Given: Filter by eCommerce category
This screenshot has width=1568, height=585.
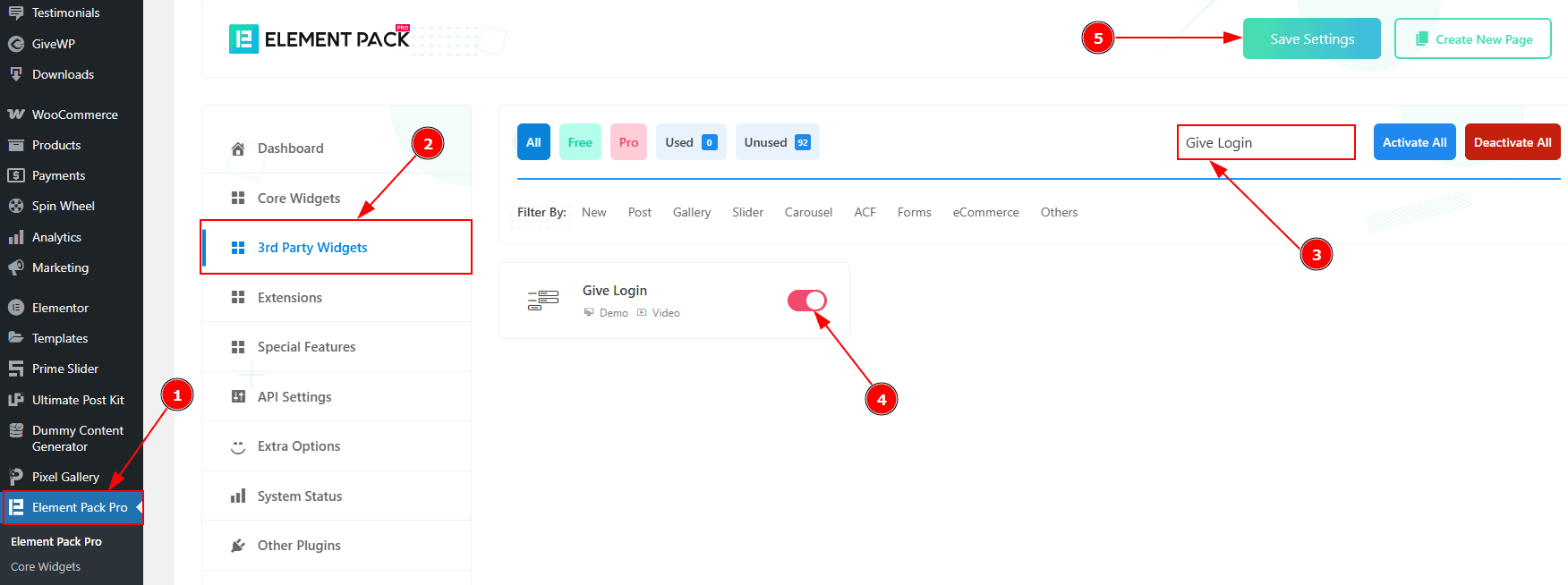Looking at the screenshot, I should (x=986, y=212).
